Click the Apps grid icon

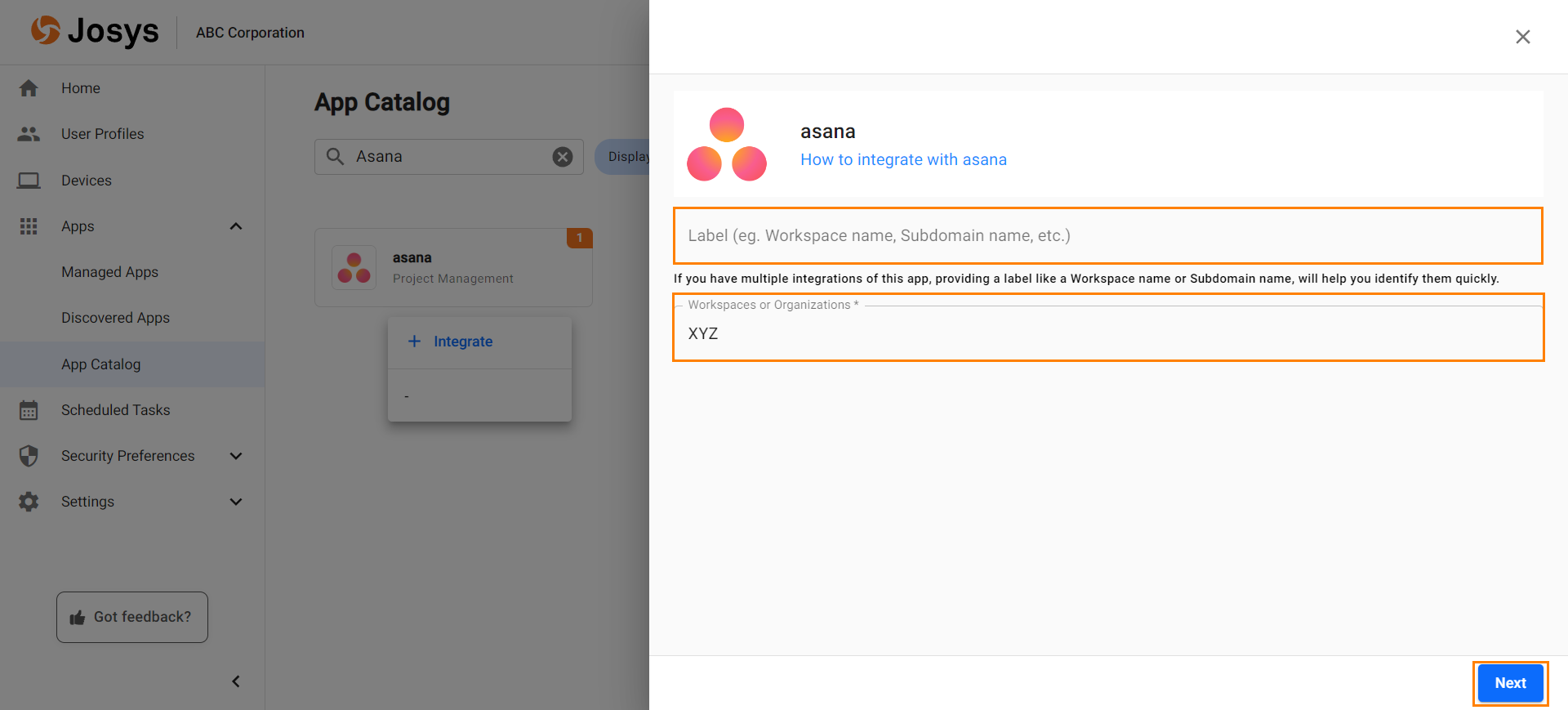[29, 226]
